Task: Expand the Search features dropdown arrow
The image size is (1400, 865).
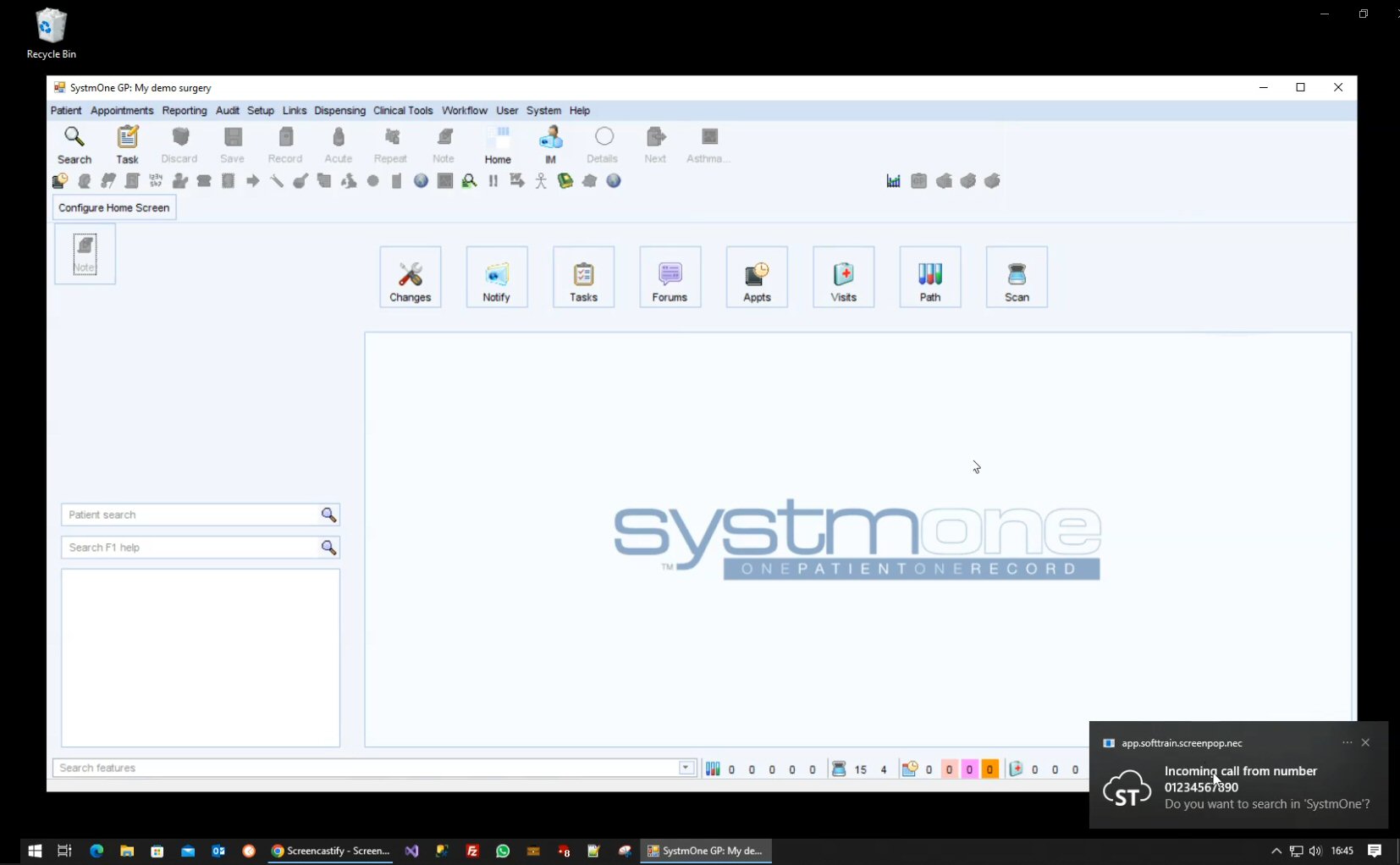Action: (686, 768)
